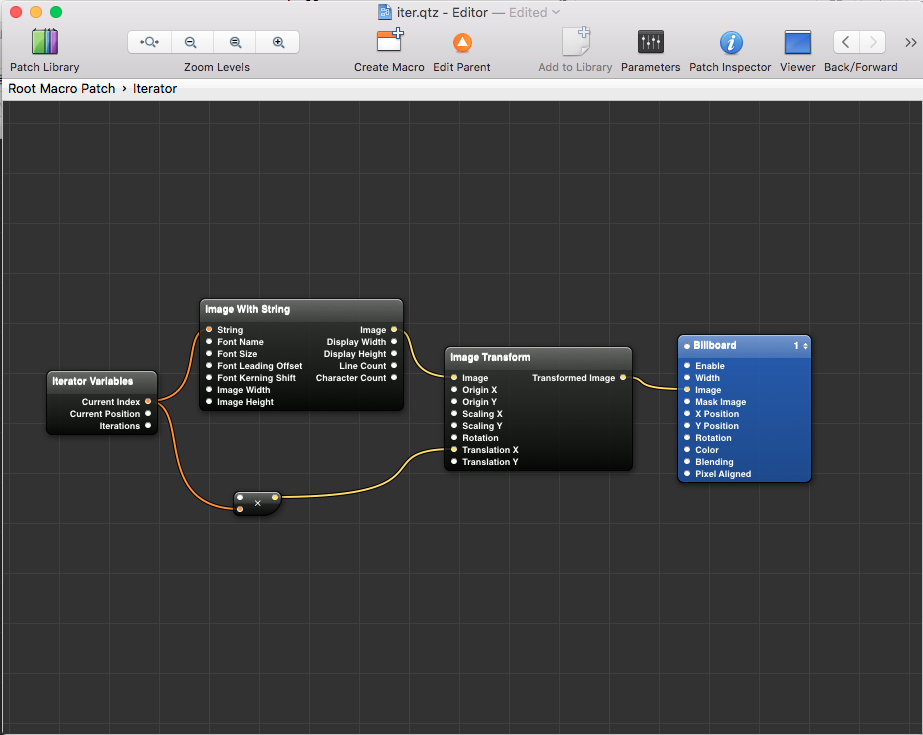
Task: Click the Y Position input port
Action: (x=687, y=425)
